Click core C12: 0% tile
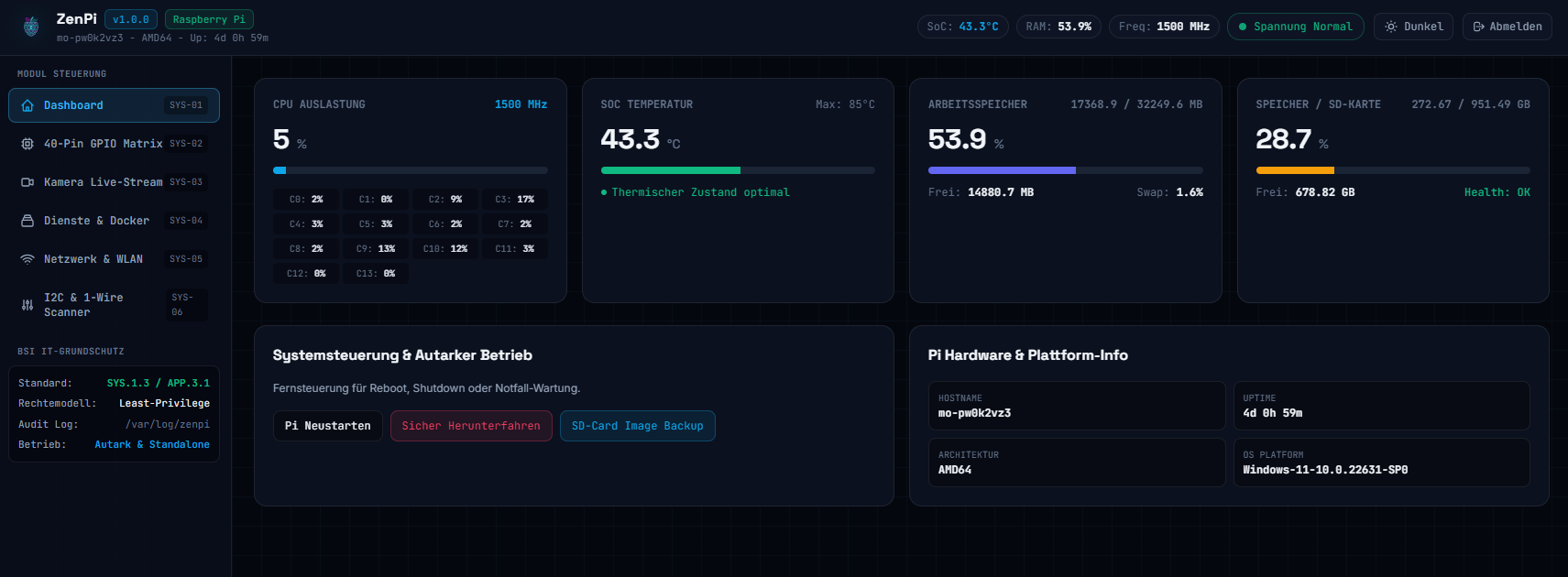 (306, 273)
